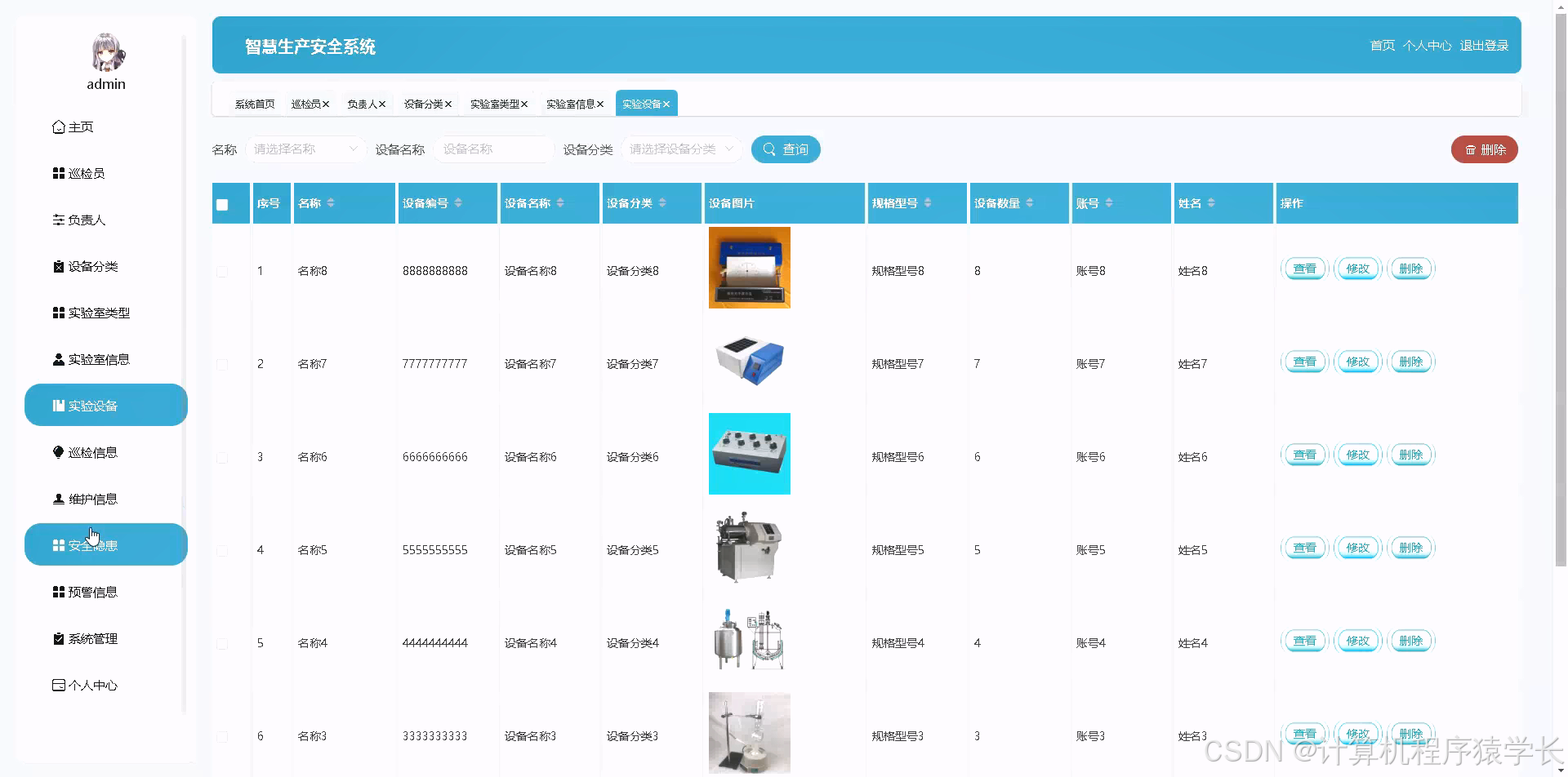Switch to the 系统首页 tab
The image size is (1568, 777).
coord(255,104)
